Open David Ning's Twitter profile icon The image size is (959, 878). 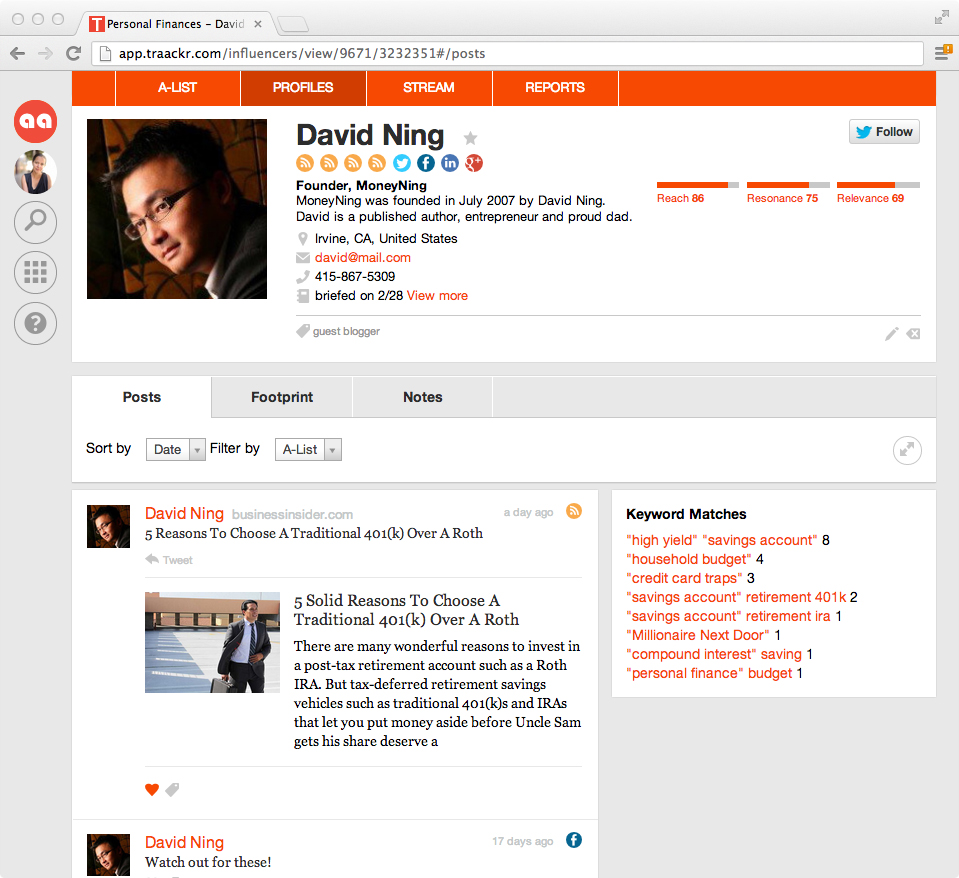(x=402, y=163)
